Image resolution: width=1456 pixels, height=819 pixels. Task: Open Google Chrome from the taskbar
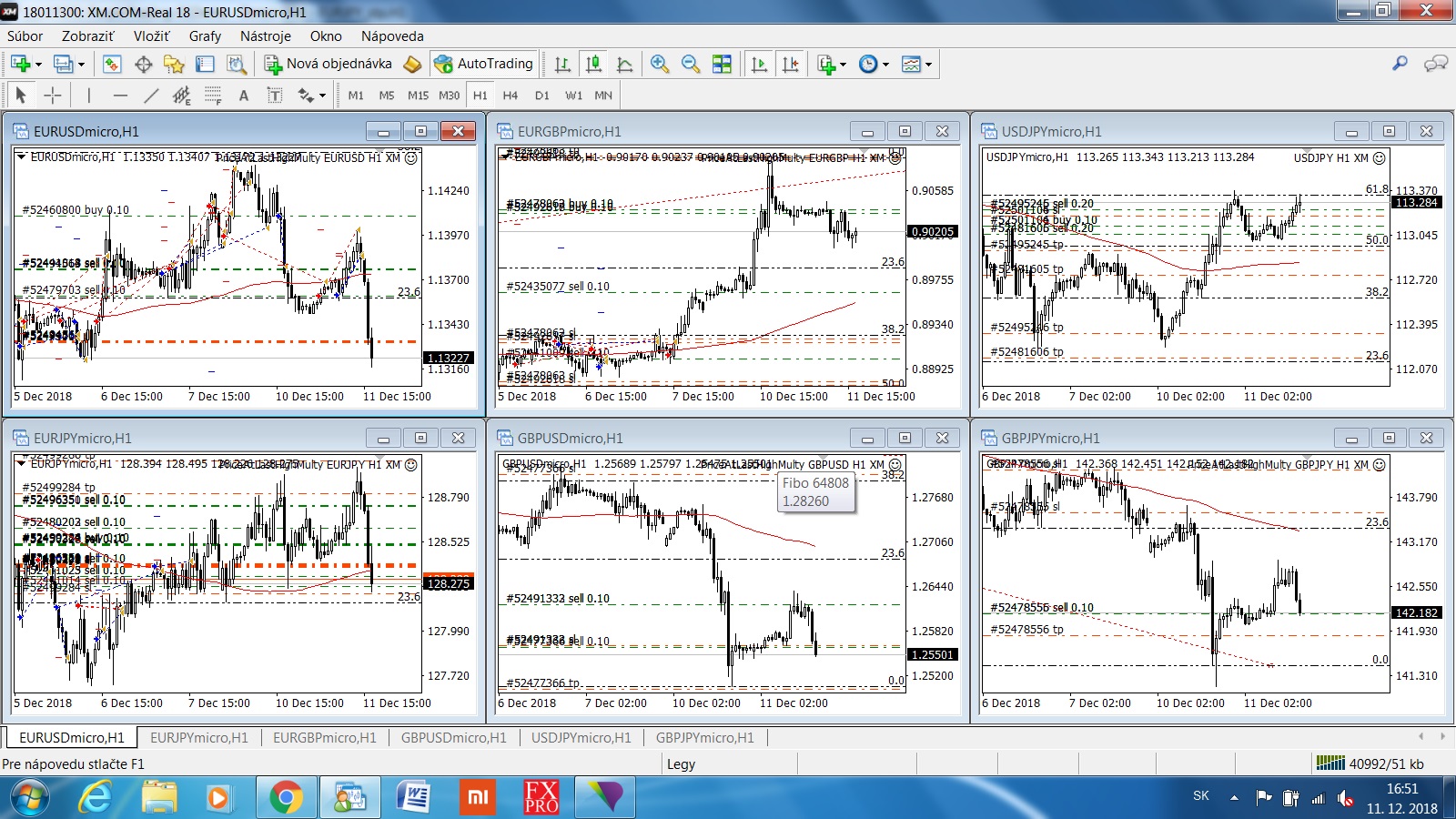pyautogui.click(x=286, y=798)
